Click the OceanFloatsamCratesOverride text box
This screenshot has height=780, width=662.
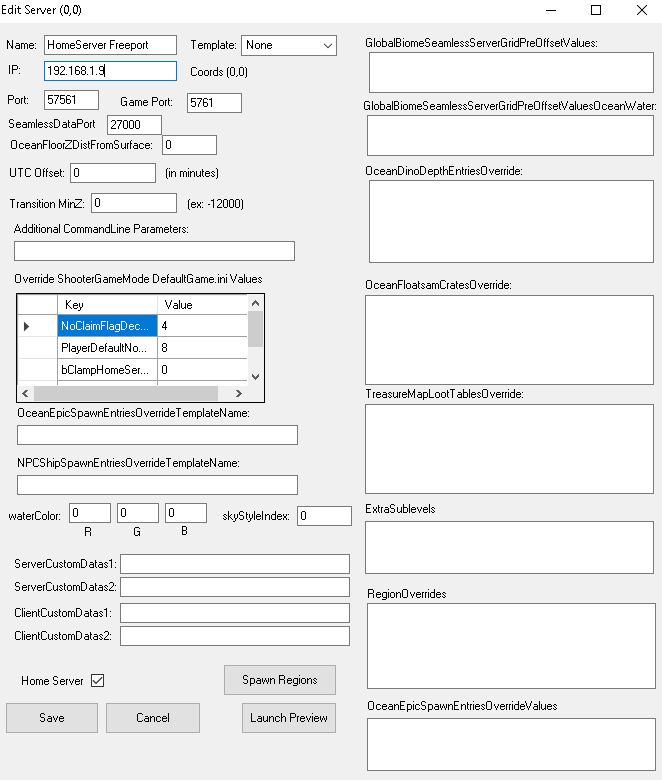tap(509, 340)
